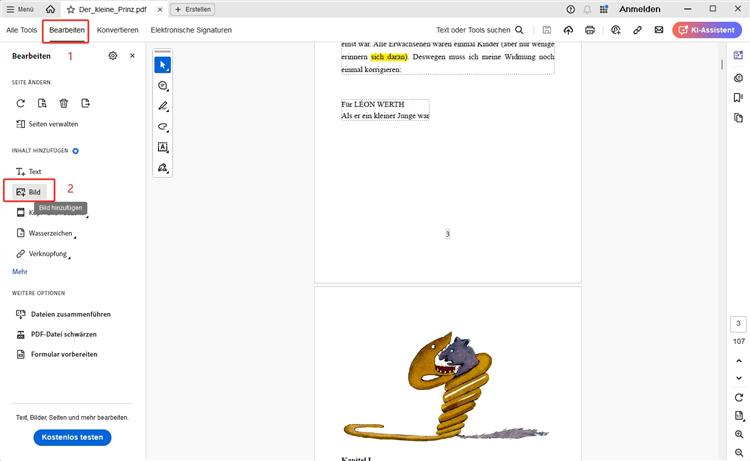Switch to the Konvertieren tab
This screenshot has width=750, height=461.
[x=117, y=30]
